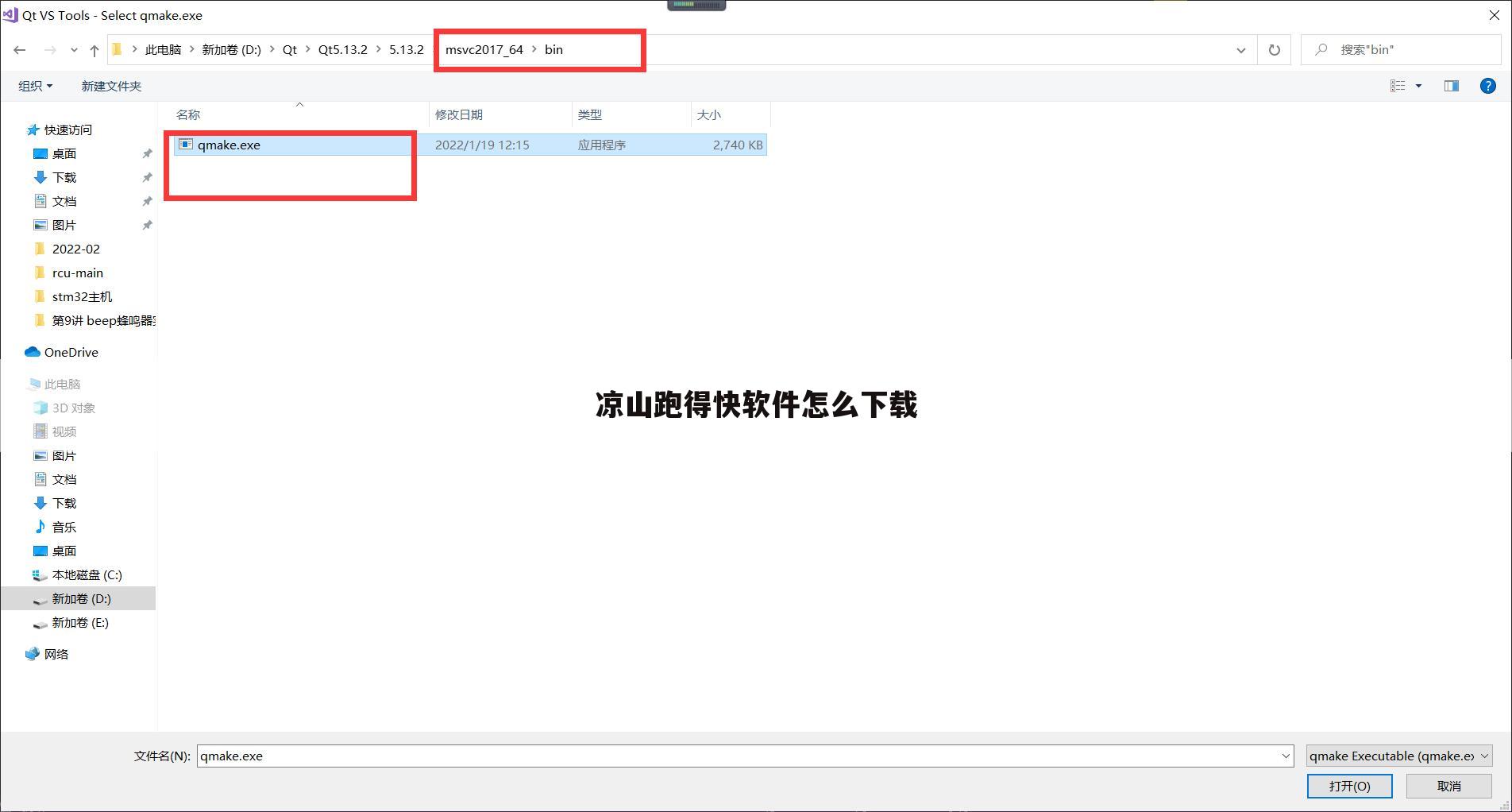Screen dimensions: 1512x812
Task: Select 网络 in the navigation pane
Action: (x=56, y=654)
